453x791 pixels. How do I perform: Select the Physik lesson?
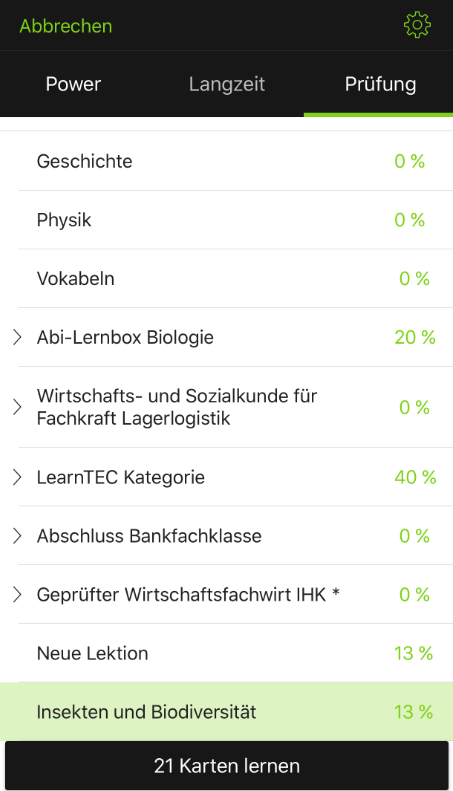(226, 219)
